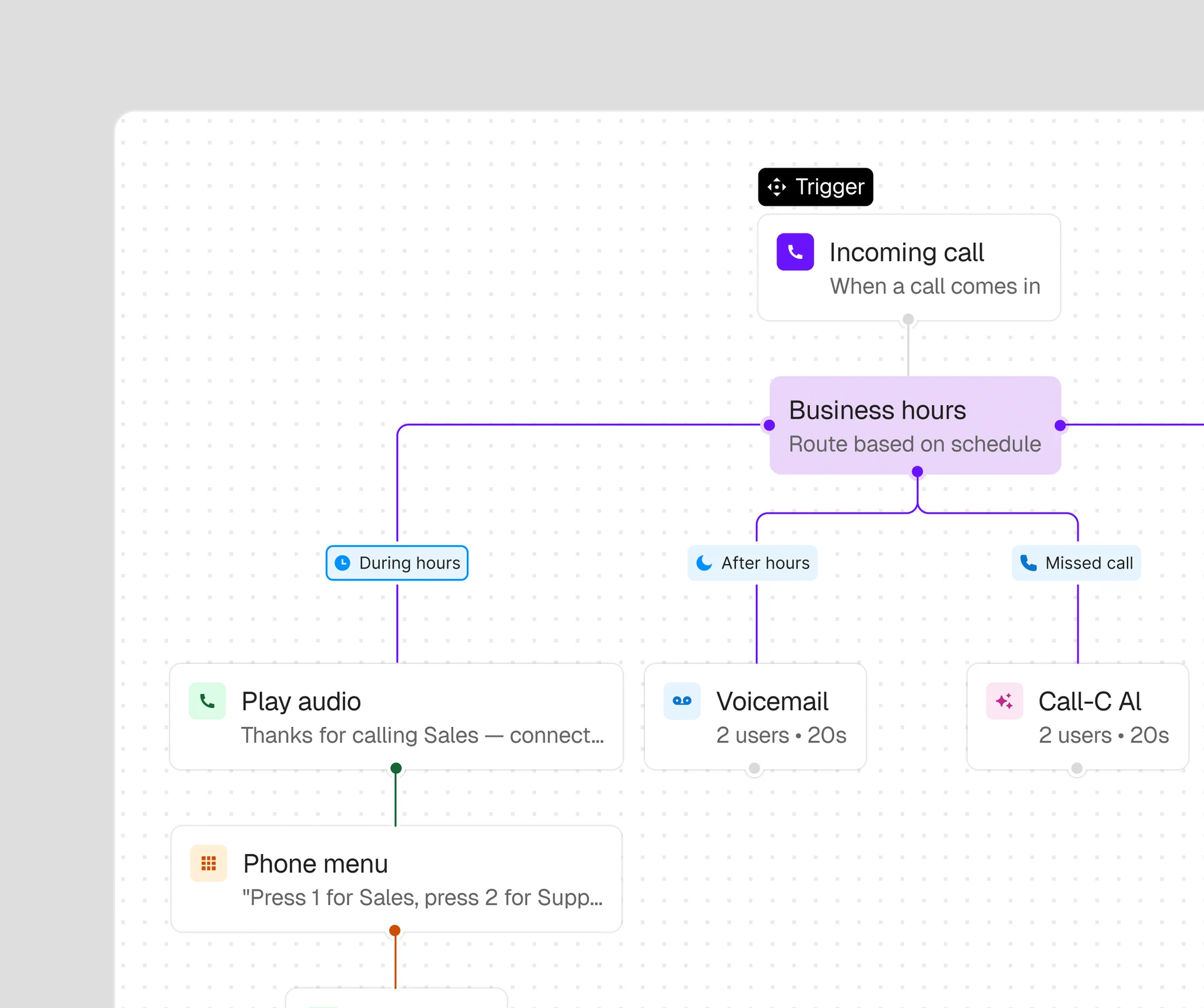
Task: Select the green phone icon on Play audio
Action: click(207, 700)
